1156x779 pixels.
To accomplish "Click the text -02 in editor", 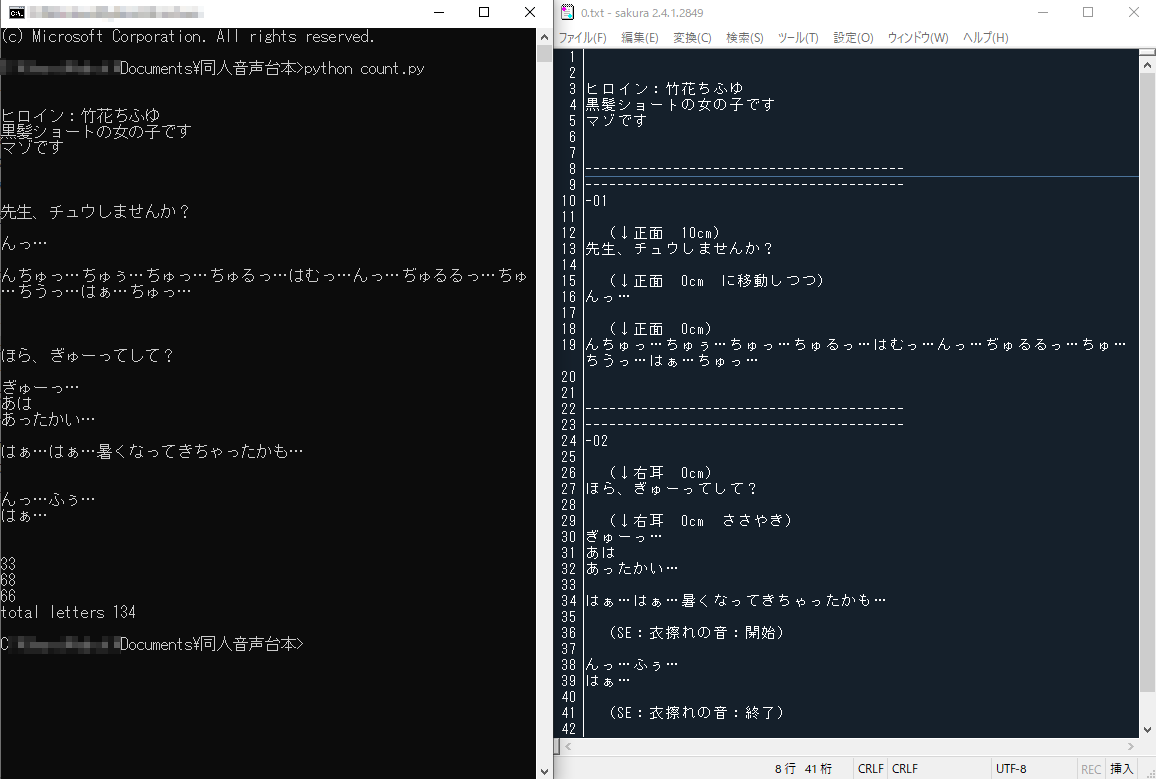I will click(596, 441).
